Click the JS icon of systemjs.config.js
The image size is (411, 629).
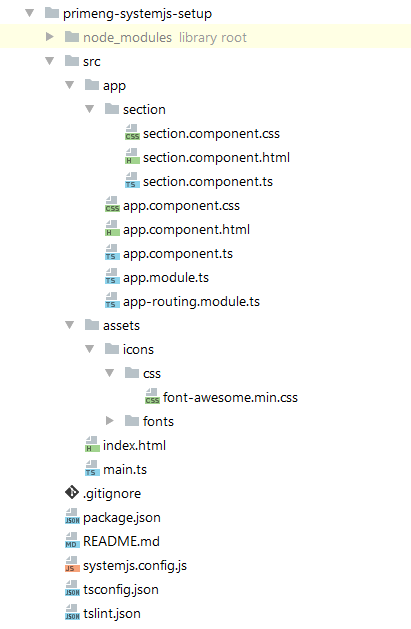[x=72, y=565]
